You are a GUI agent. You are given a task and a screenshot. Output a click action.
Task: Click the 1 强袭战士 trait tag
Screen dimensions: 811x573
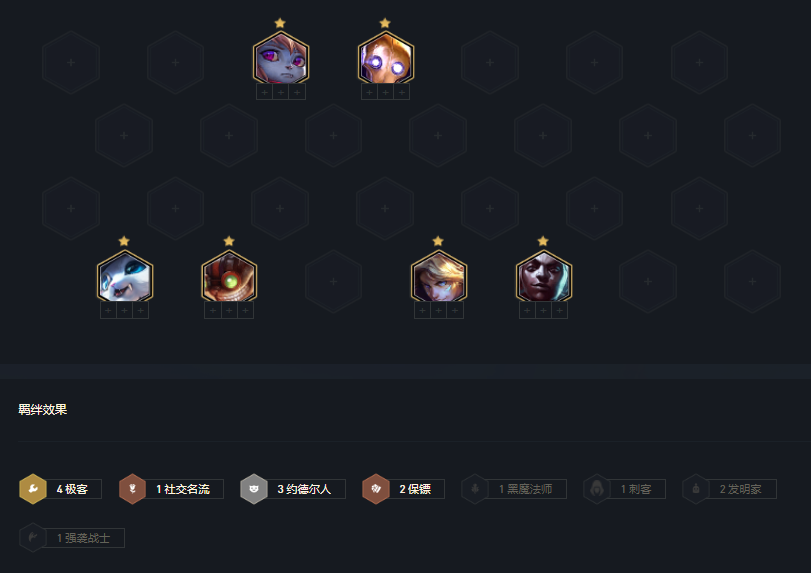point(72,538)
